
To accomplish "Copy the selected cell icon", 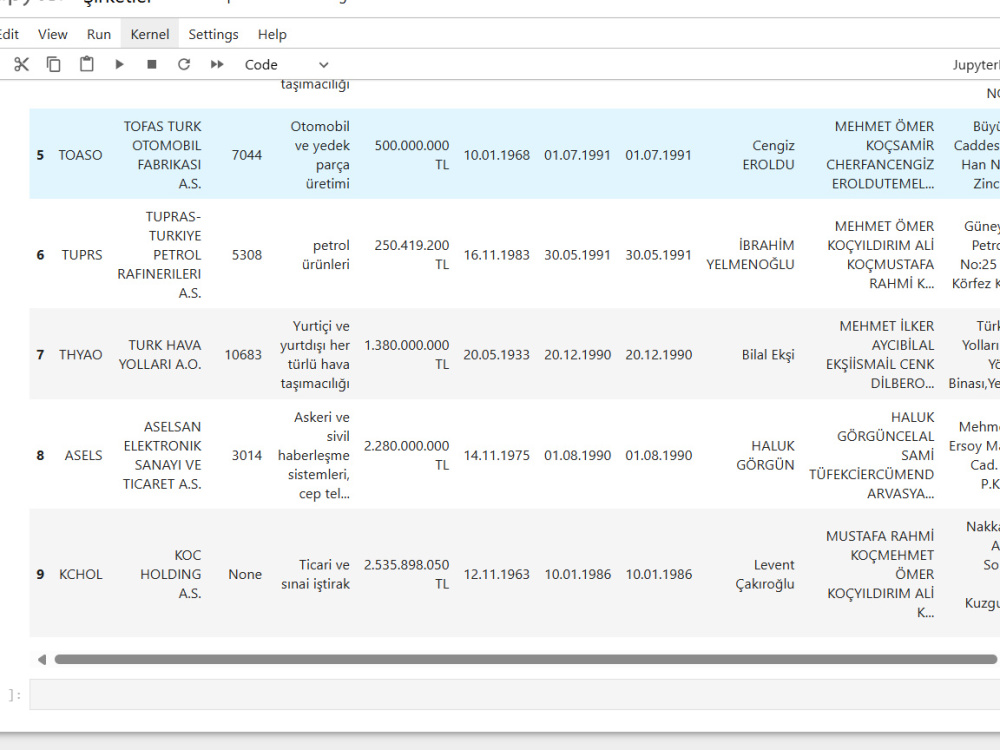I will tap(54, 64).
